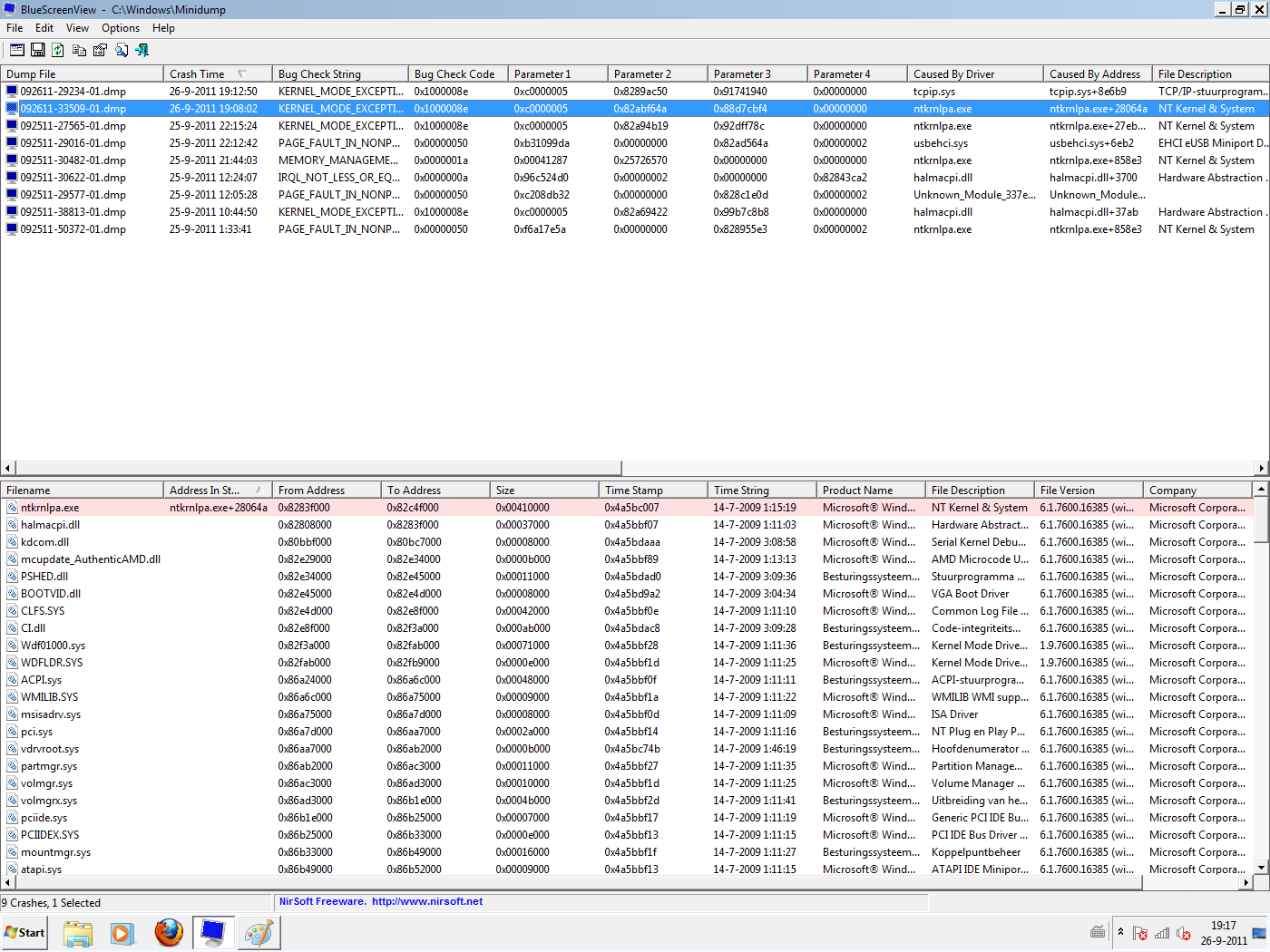Sort lower pane by Product Name column
The height and width of the screenshot is (952, 1270).
point(871,491)
